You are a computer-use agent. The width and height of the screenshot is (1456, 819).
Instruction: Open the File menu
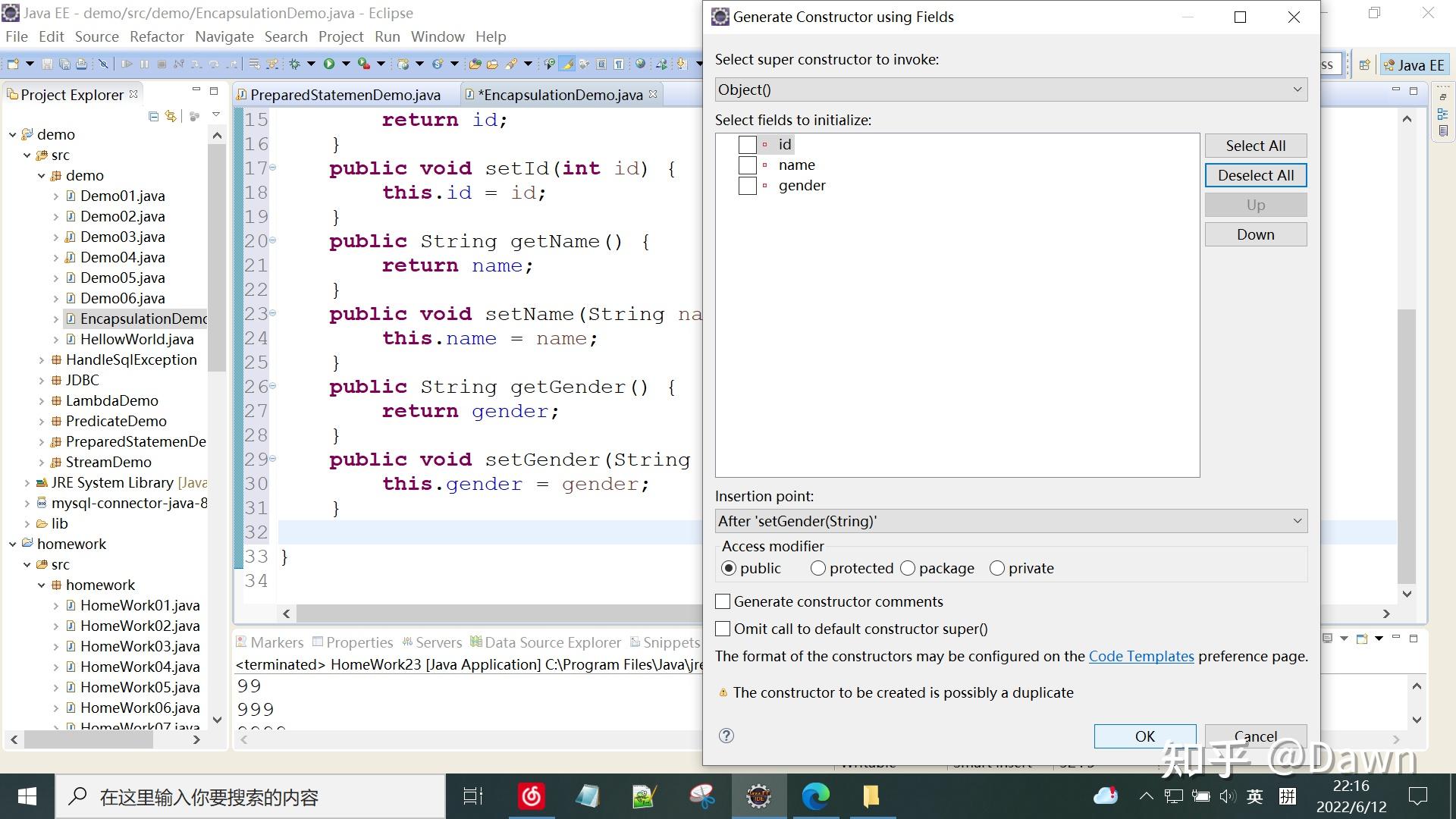point(17,36)
